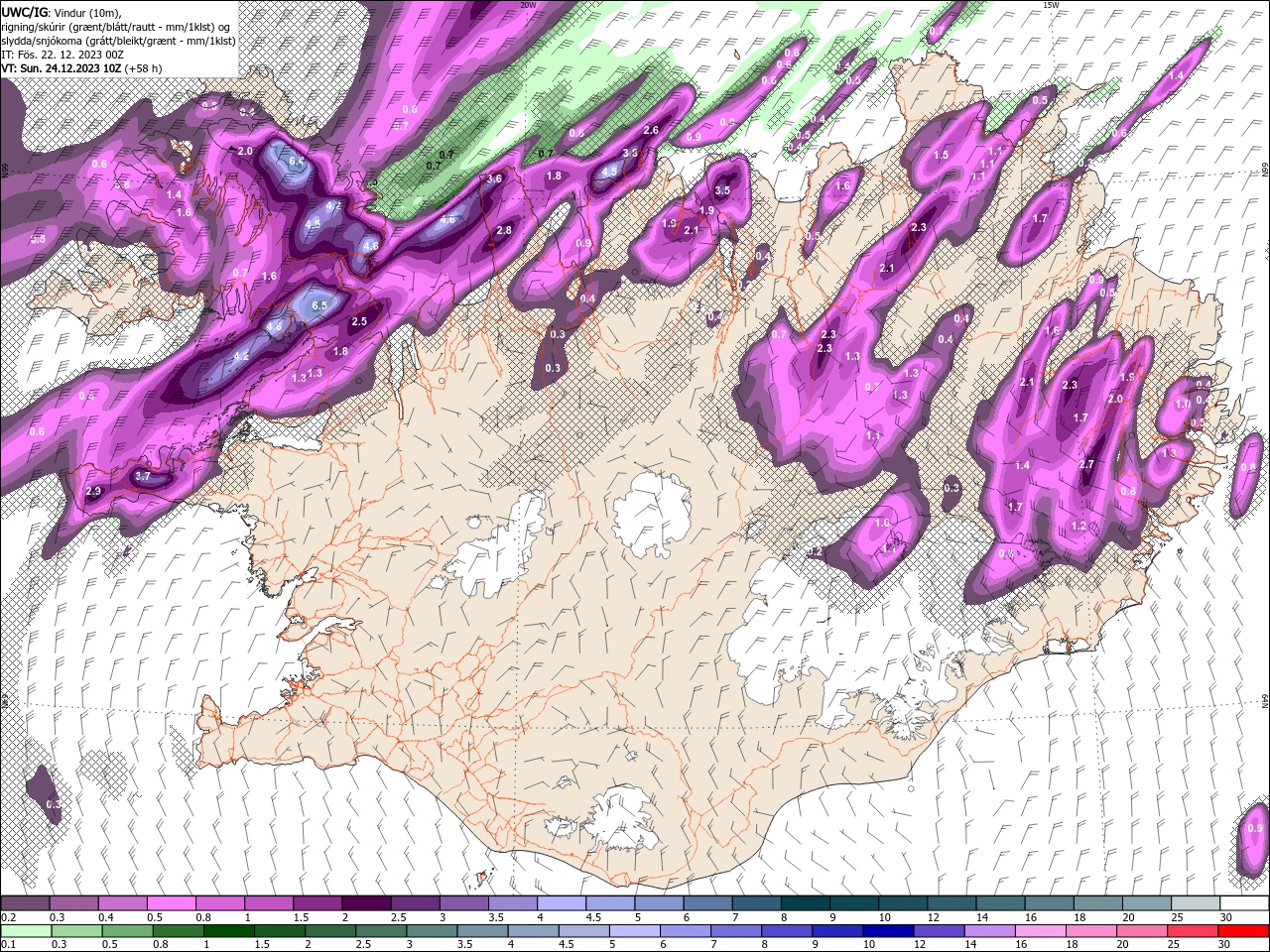
Task: Click the light blue rain scale swatch labeled 5
Action: (635, 931)
